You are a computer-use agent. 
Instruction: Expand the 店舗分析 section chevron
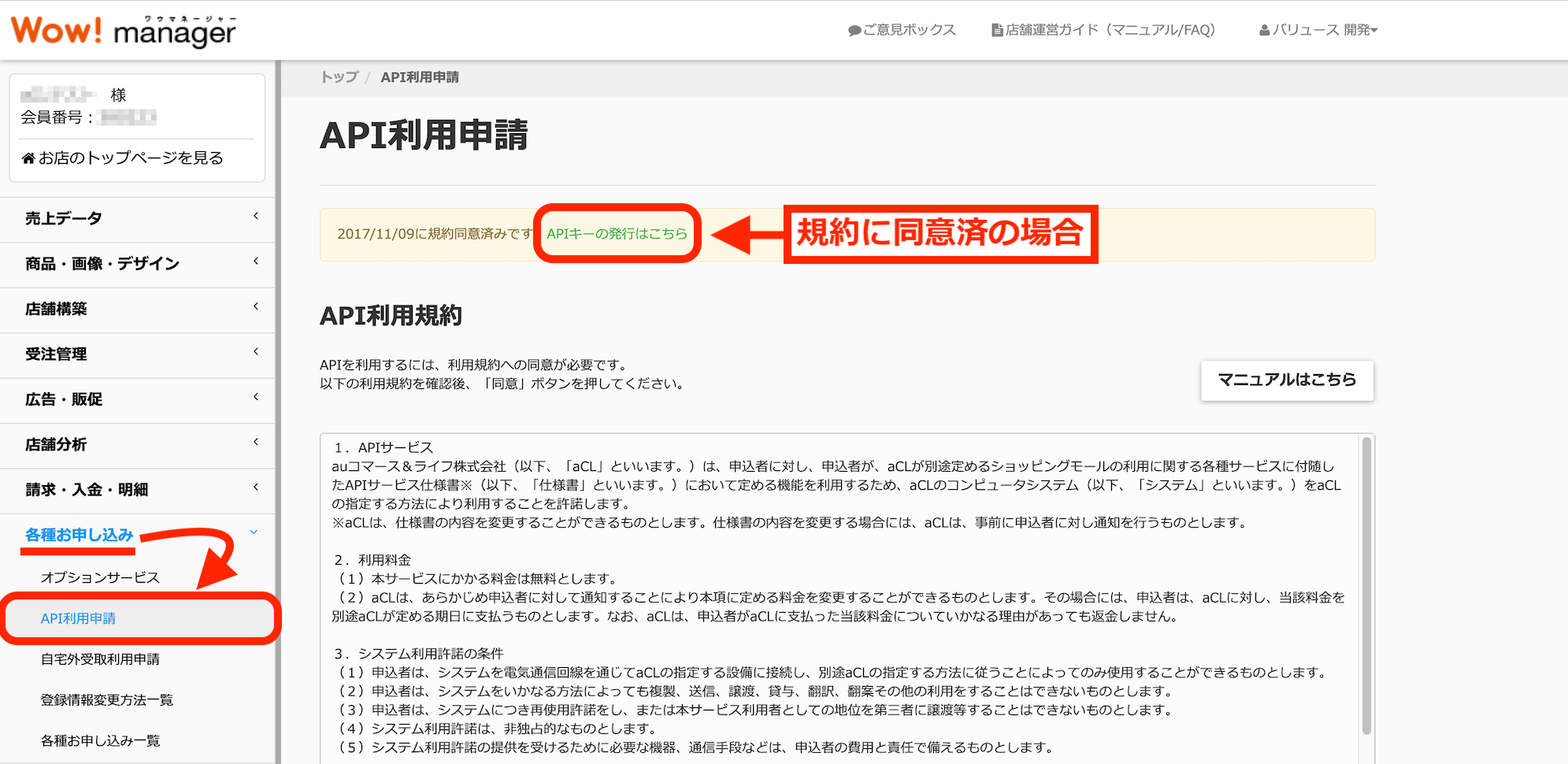(256, 442)
